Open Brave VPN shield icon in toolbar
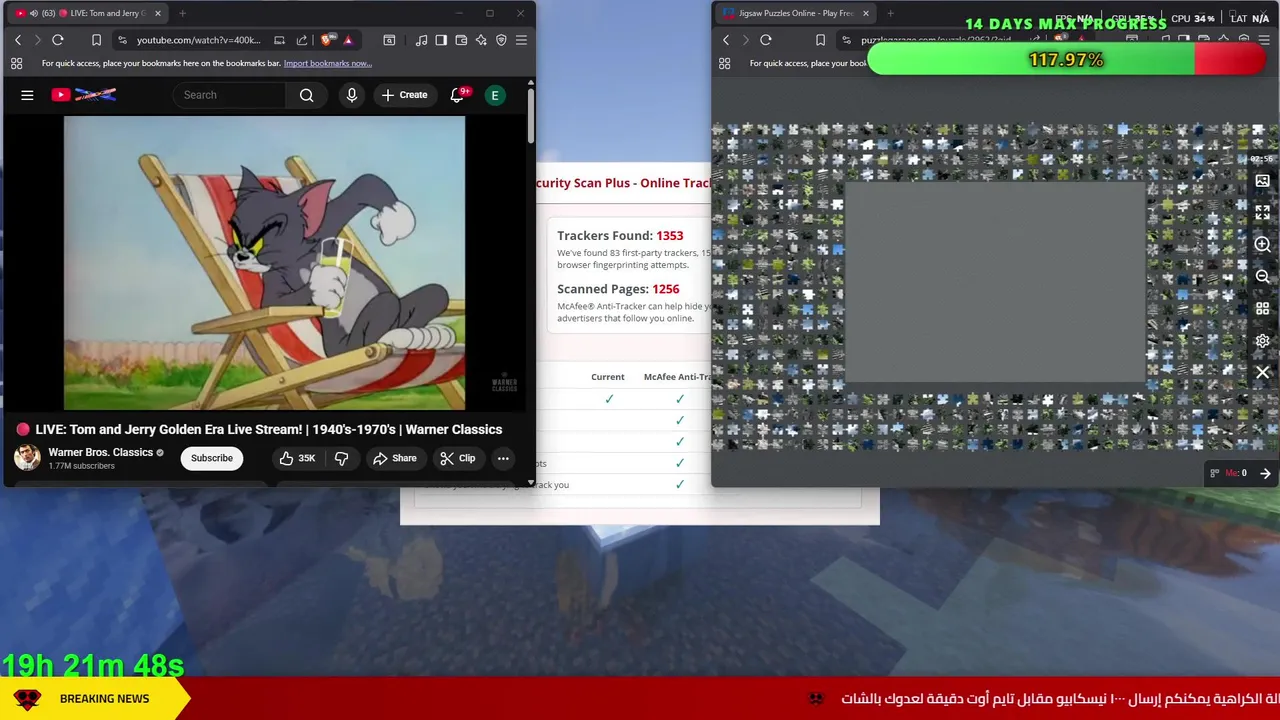 501,40
